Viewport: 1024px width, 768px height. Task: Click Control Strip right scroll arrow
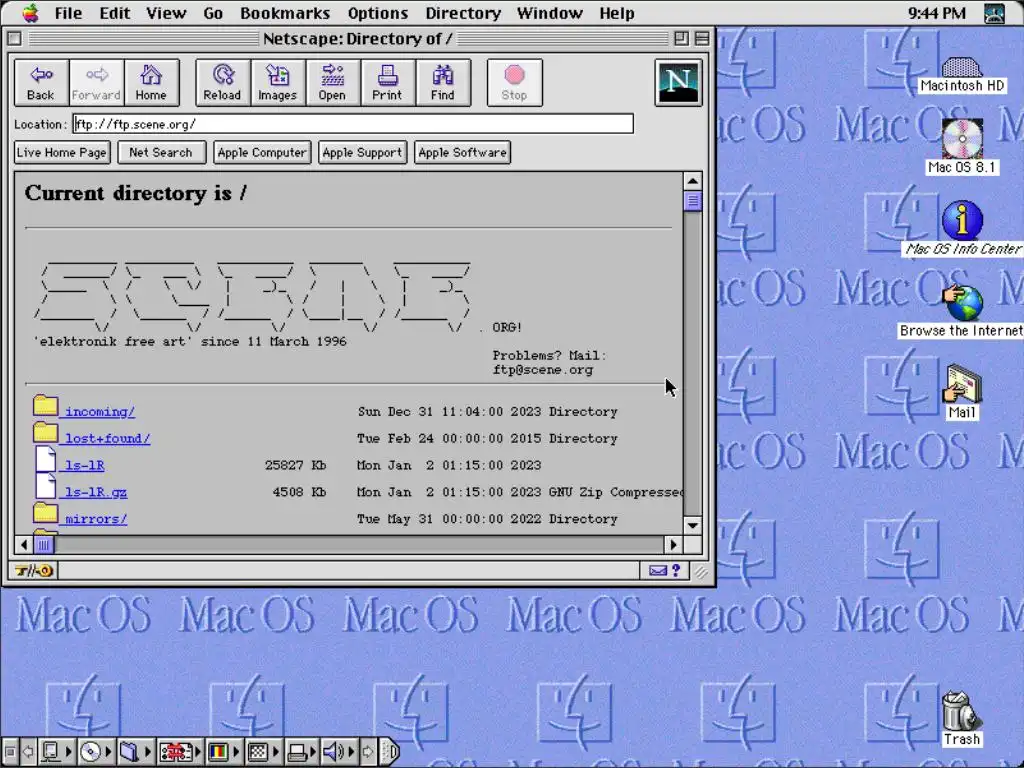(368, 752)
